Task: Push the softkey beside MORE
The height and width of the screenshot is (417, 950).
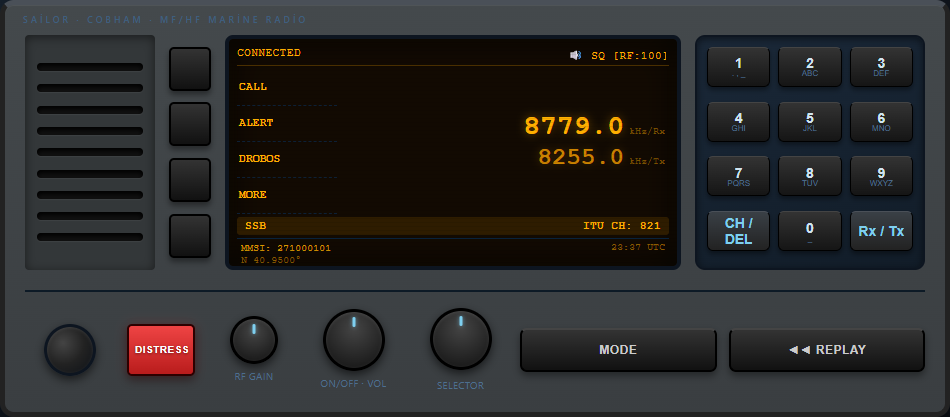Action: point(190,236)
